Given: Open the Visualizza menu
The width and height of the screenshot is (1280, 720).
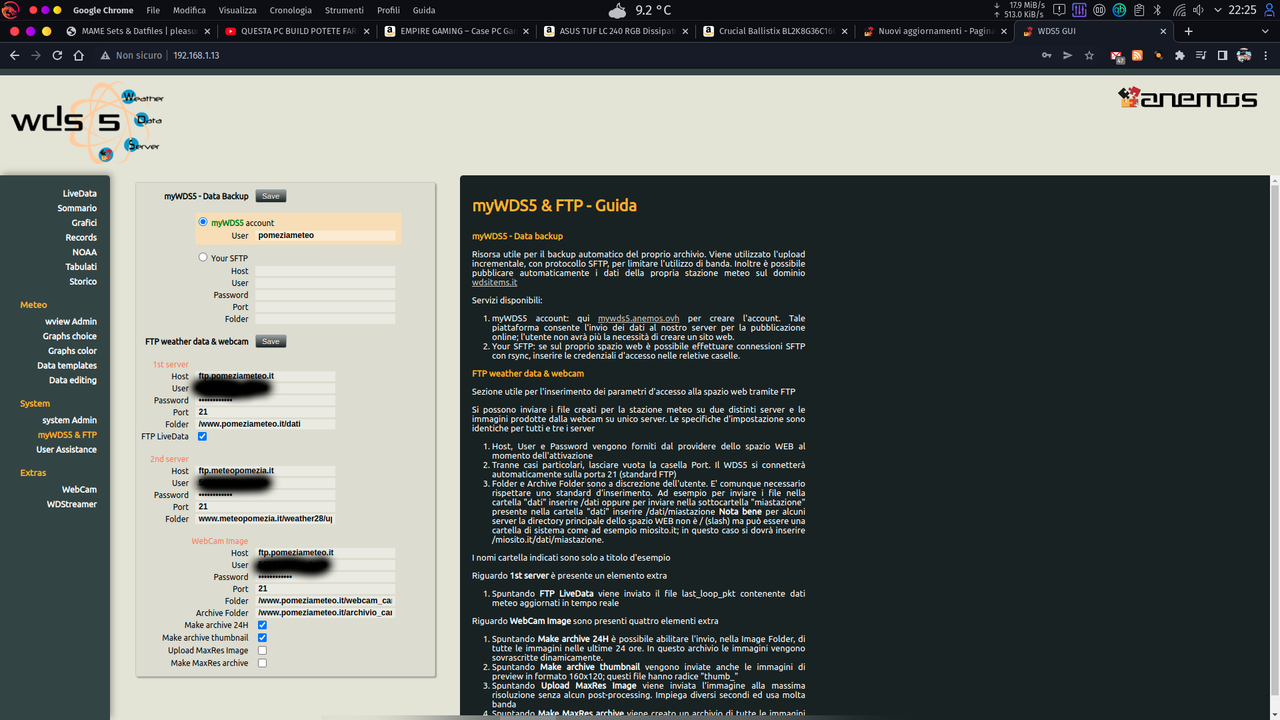Looking at the screenshot, I should (238, 10).
